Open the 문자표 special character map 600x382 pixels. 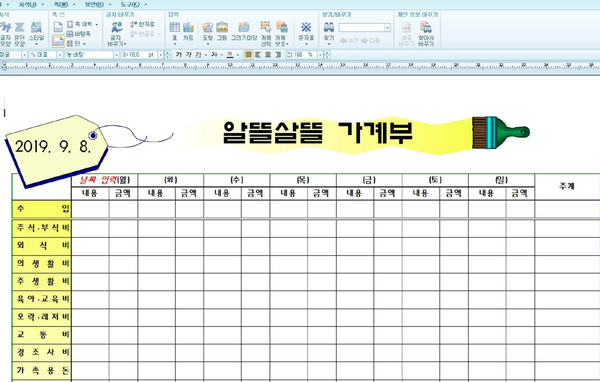click(306, 32)
